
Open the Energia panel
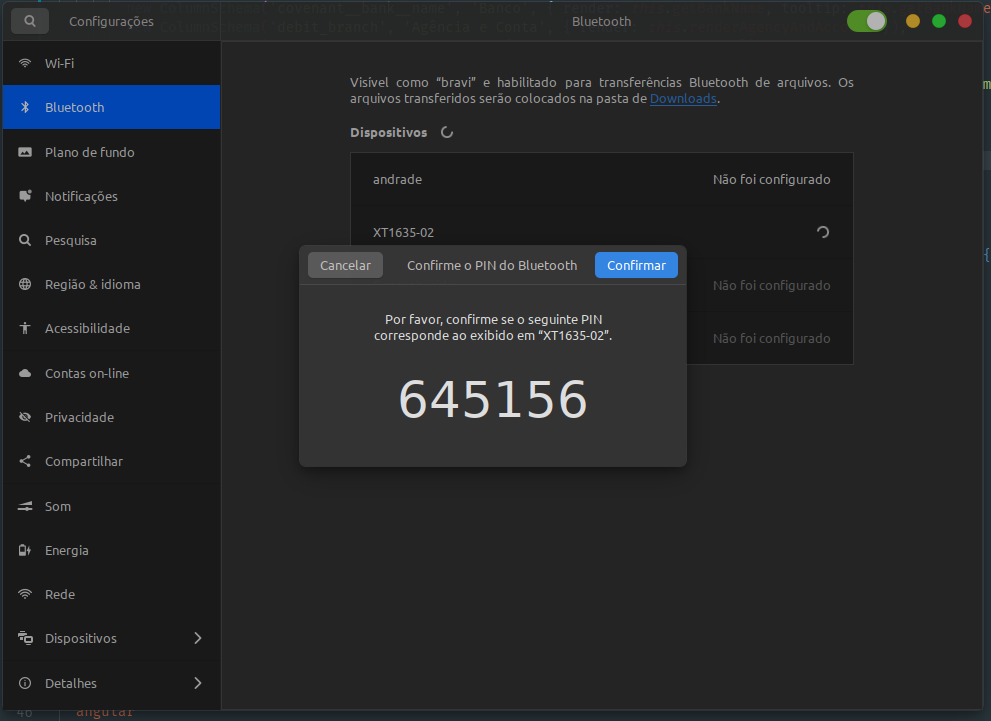[x=111, y=550]
